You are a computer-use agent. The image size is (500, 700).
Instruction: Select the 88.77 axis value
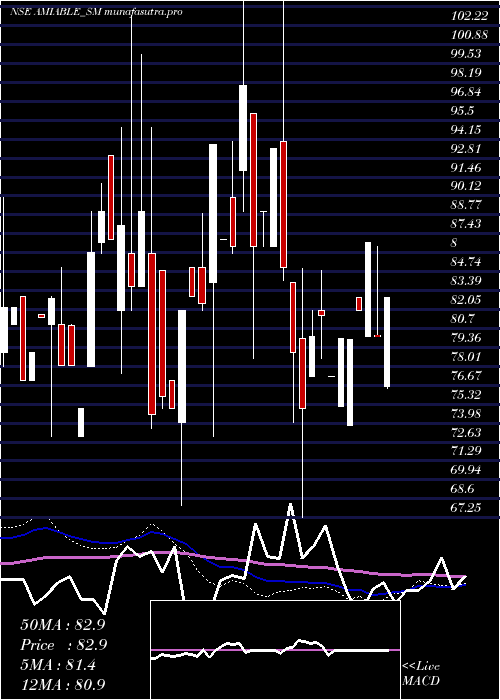click(x=466, y=205)
